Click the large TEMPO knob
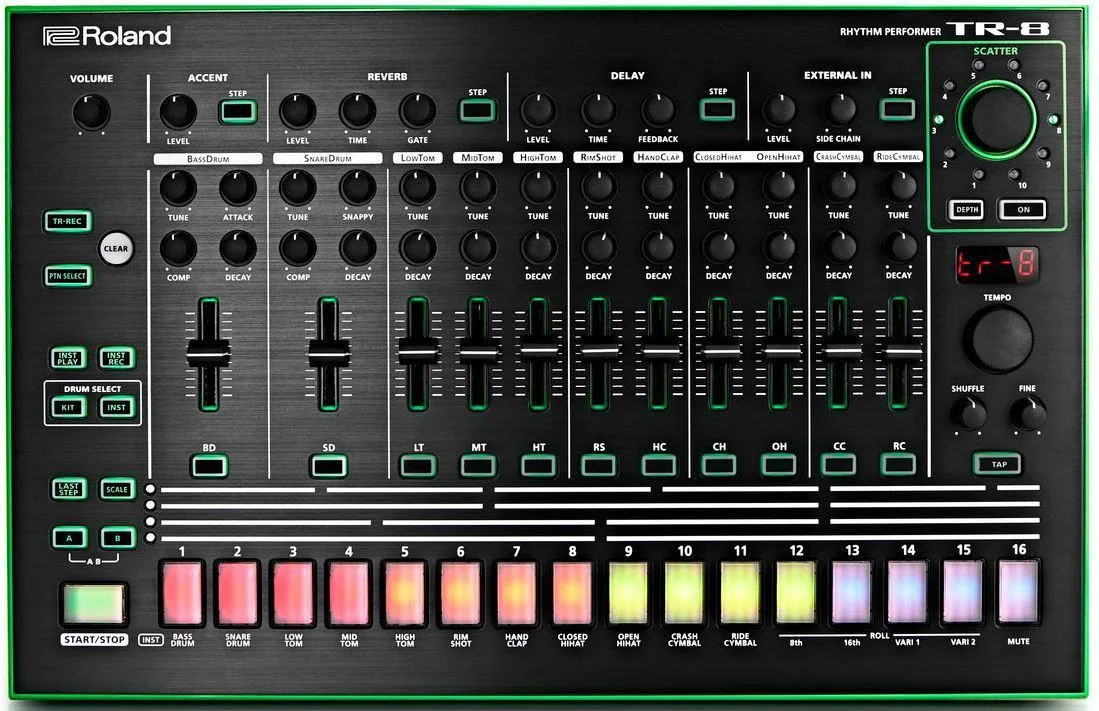Viewport: 1099px width, 711px height. point(998,339)
